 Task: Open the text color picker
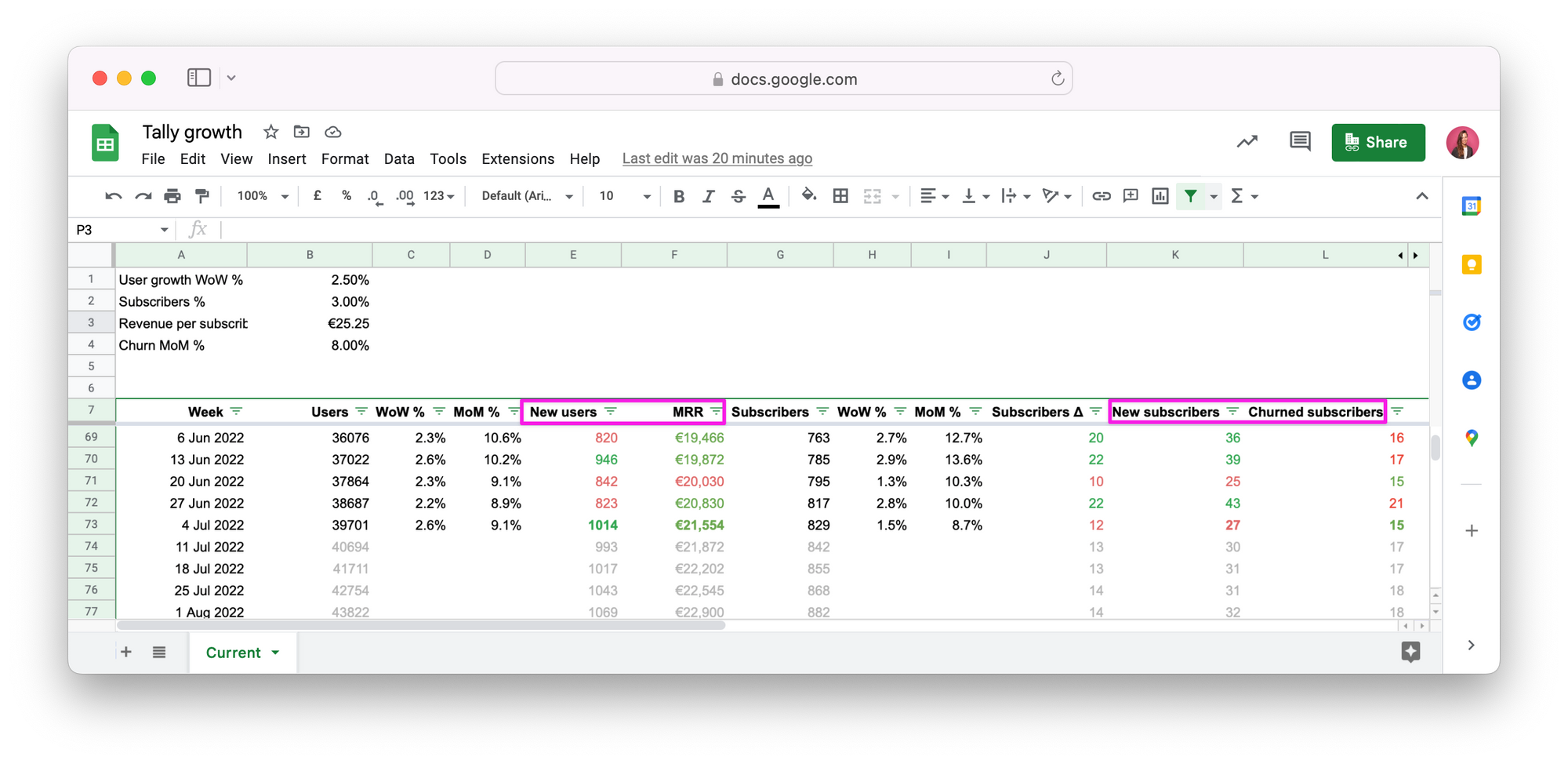click(768, 196)
